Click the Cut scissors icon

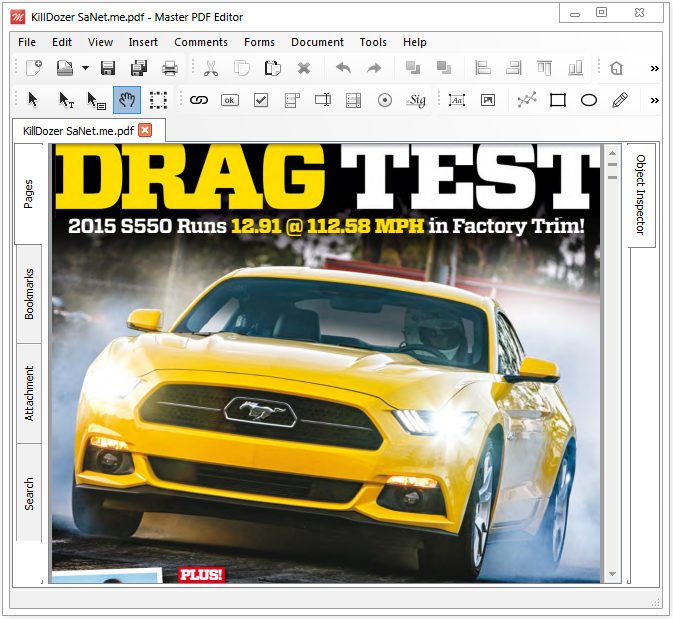[x=211, y=68]
